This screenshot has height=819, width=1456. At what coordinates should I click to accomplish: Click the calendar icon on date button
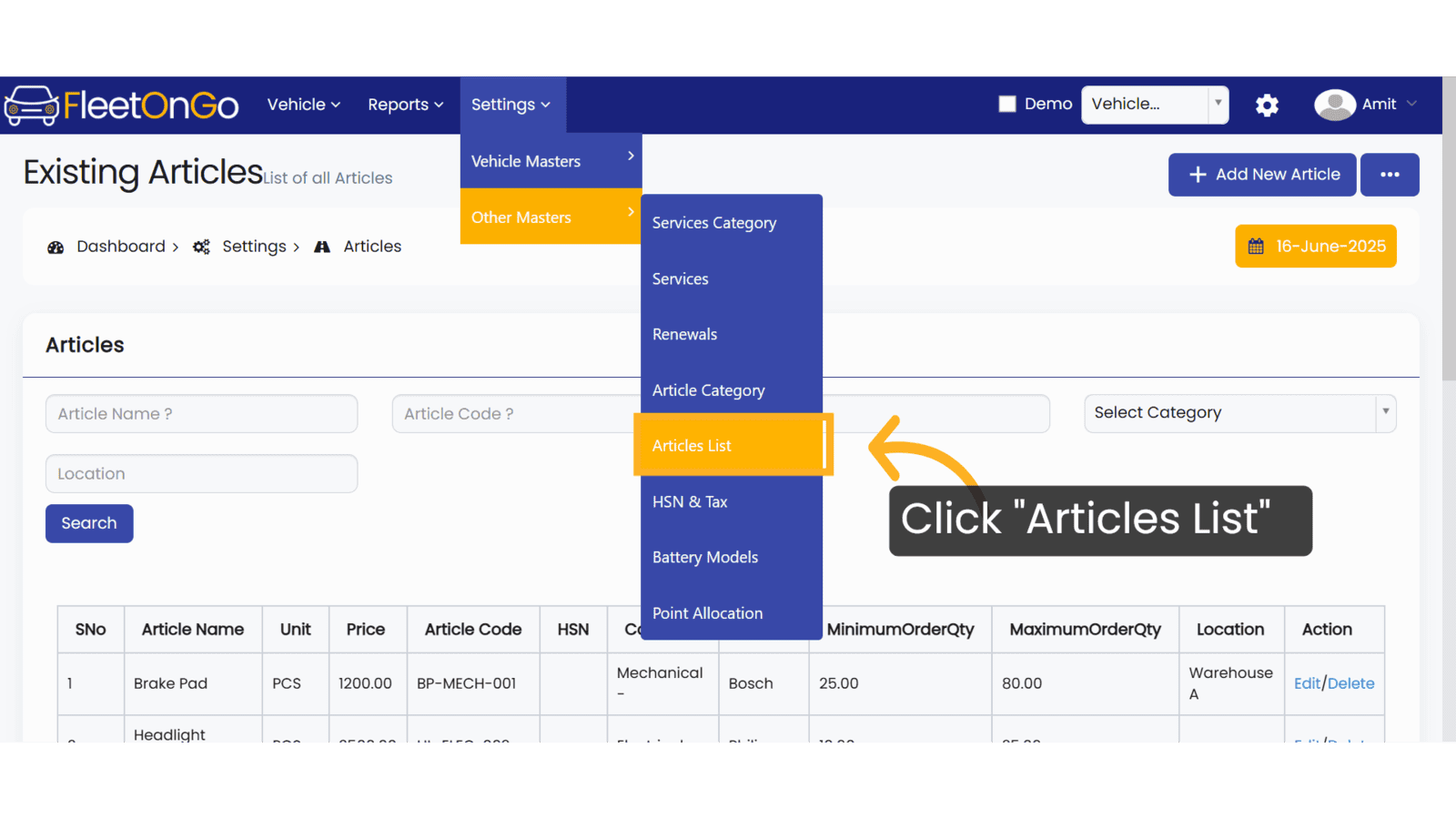click(x=1256, y=247)
